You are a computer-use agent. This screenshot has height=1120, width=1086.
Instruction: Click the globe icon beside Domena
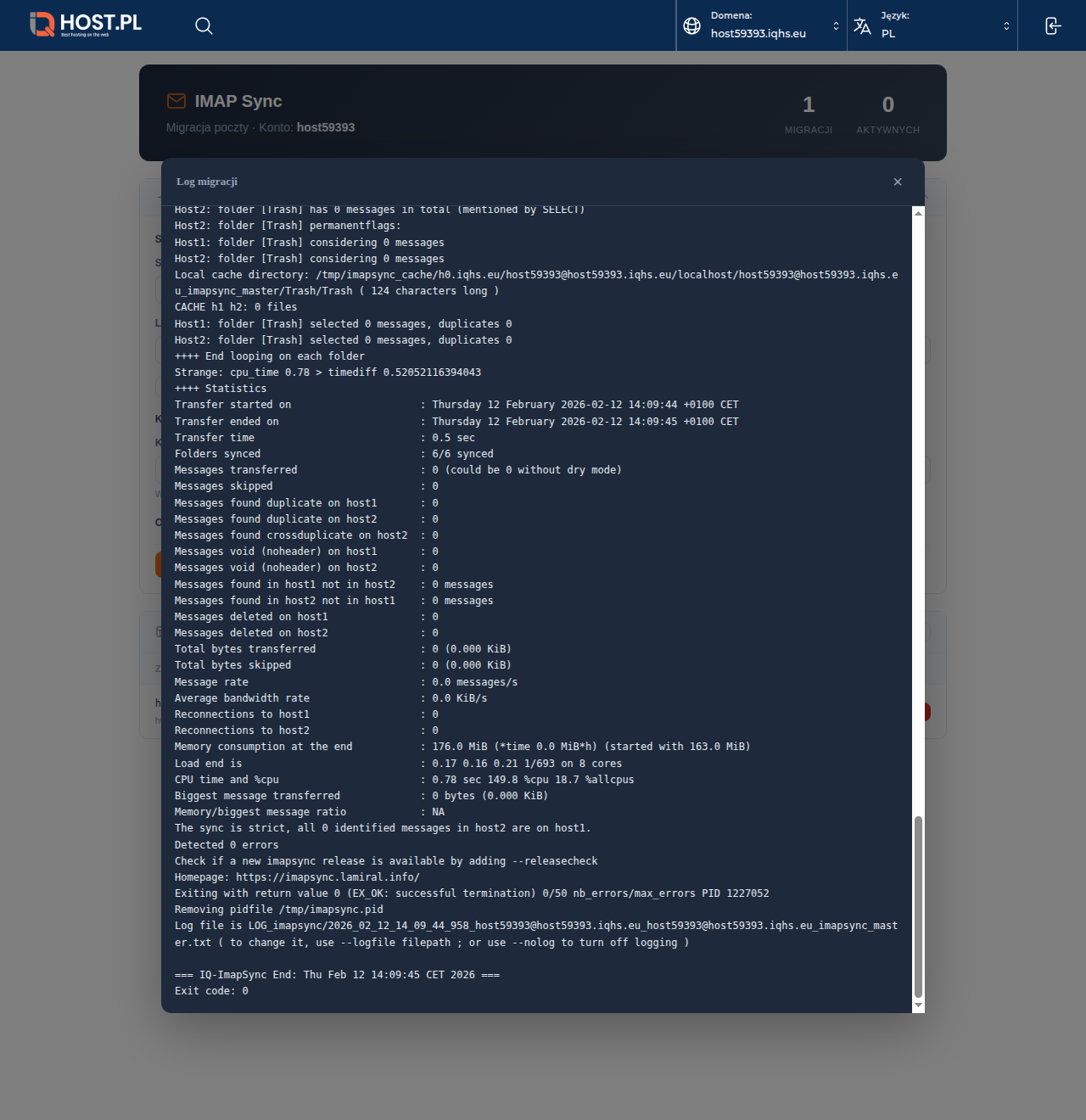(692, 25)
